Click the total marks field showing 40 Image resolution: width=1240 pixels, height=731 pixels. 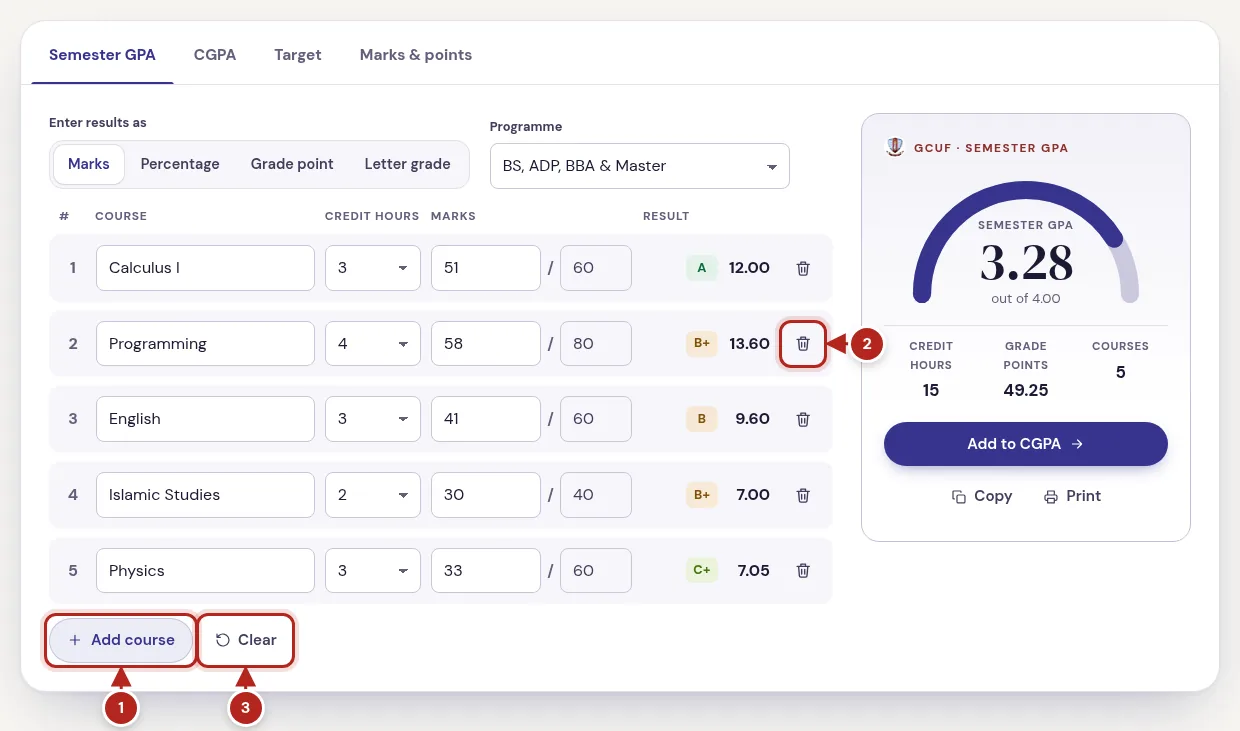596,495
